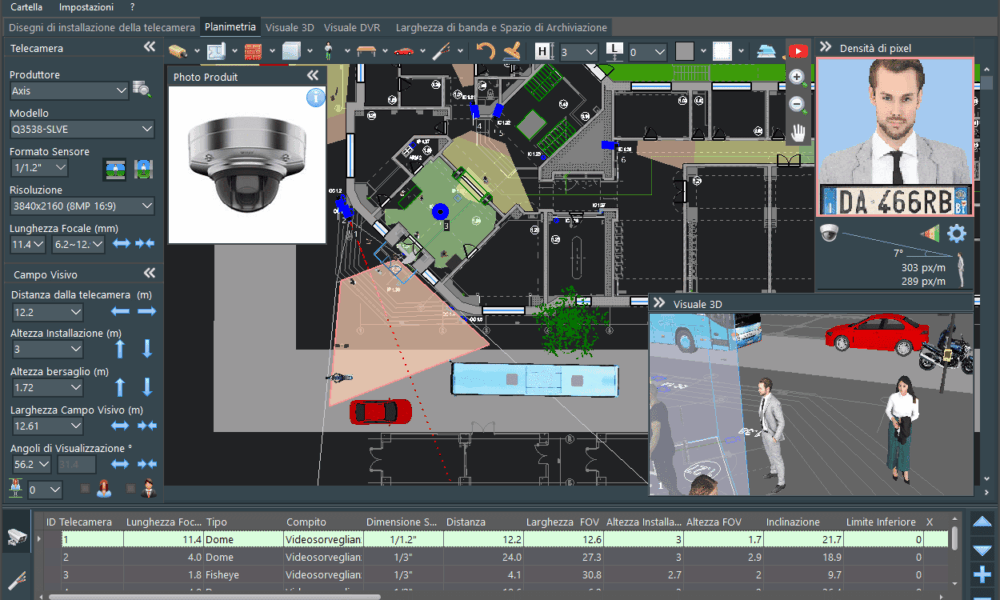Screen dimensions: 1000x600
Task: Click the camera product photo thumbnail
Action: (247, 165)
